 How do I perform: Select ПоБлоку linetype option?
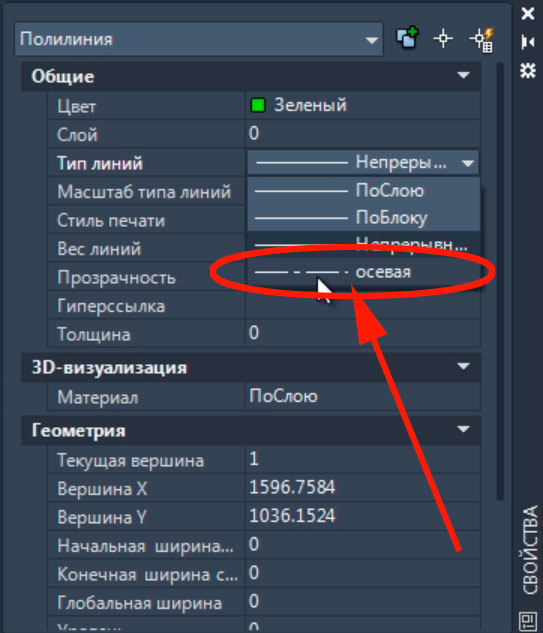click(x=363, y=218)
